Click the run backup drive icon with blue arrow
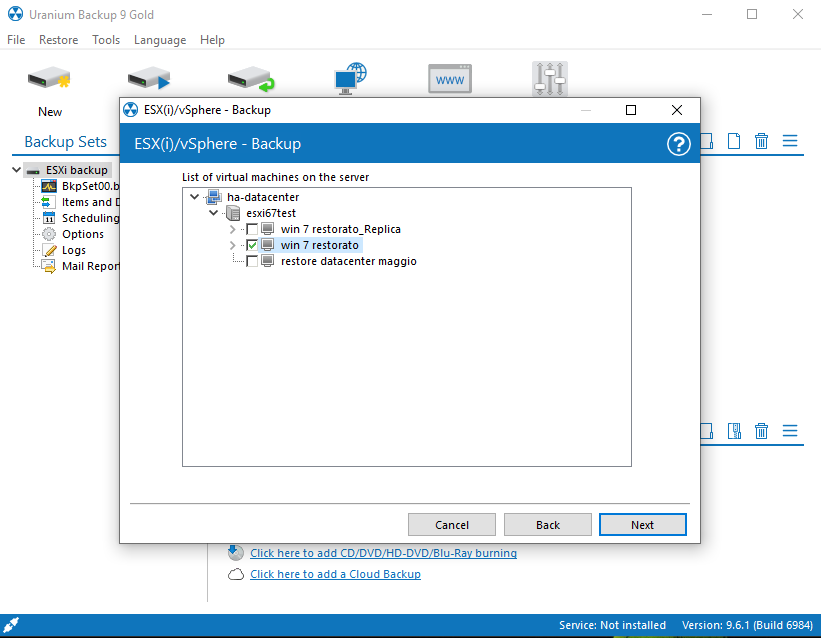Screen dimensions: 821x638 [x=149, y=79]
